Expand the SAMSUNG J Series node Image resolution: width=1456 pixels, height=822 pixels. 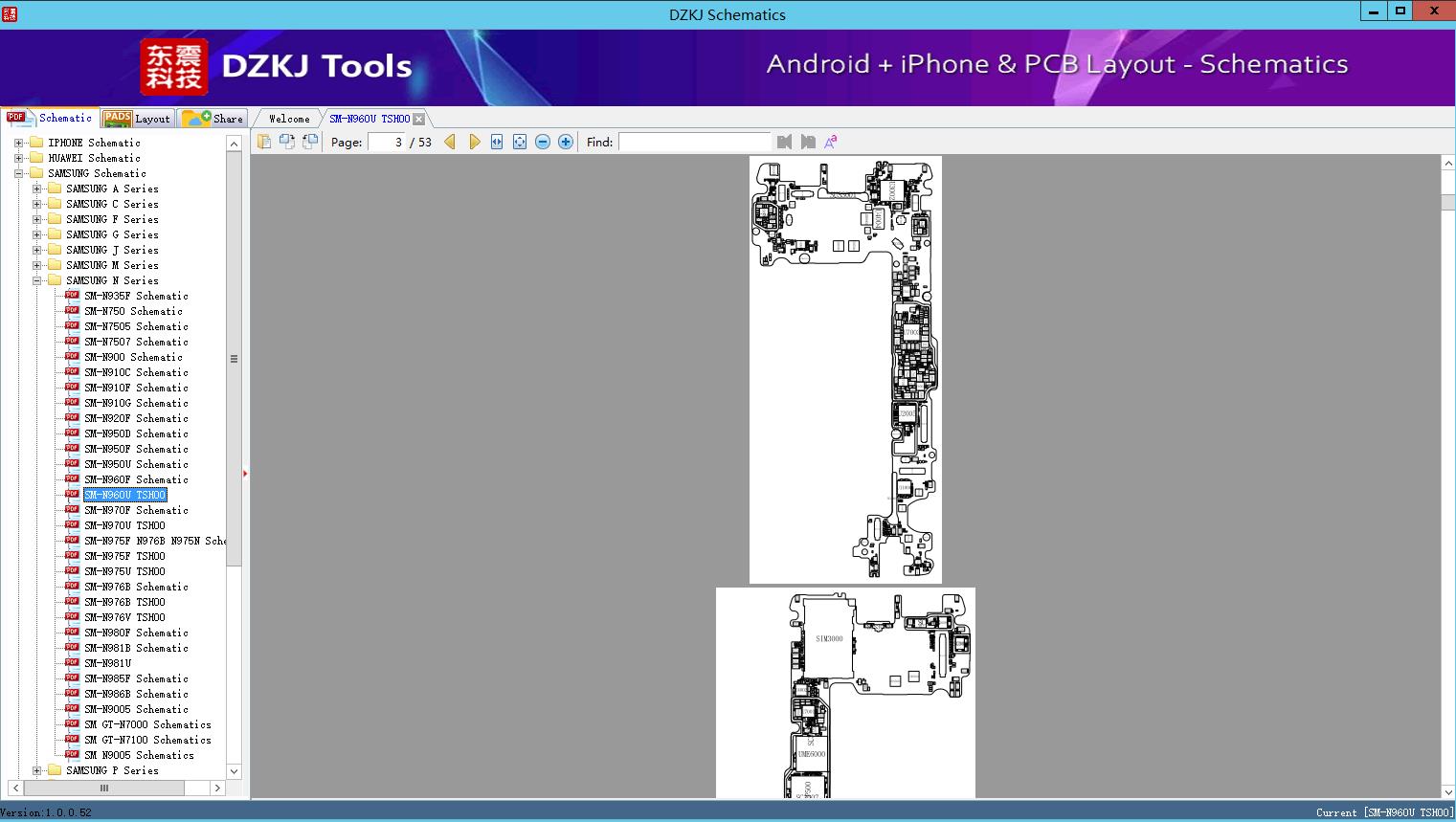[36, 250]
